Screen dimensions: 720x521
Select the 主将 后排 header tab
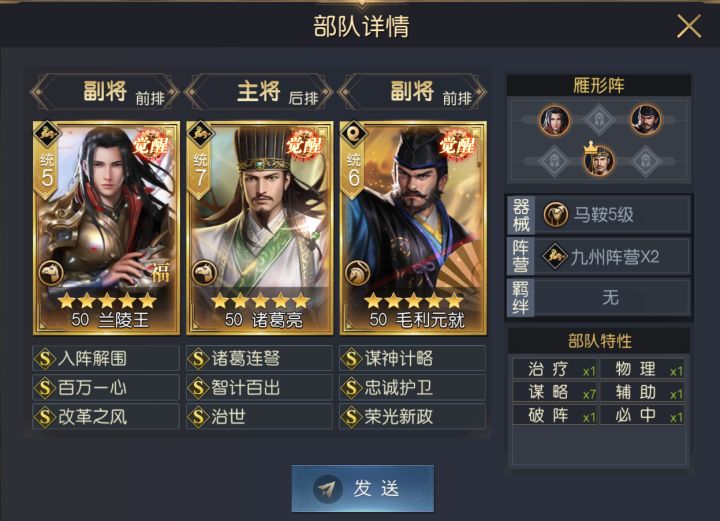pos(260,92)
